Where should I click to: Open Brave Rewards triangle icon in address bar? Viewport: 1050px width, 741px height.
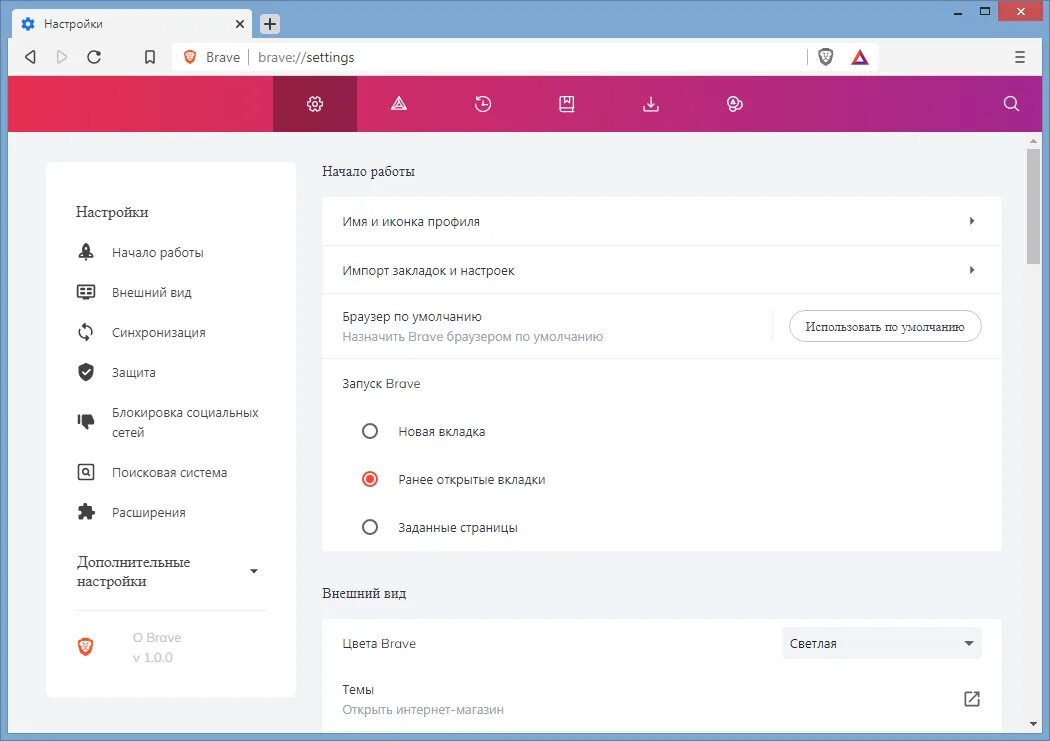point(860,58)
